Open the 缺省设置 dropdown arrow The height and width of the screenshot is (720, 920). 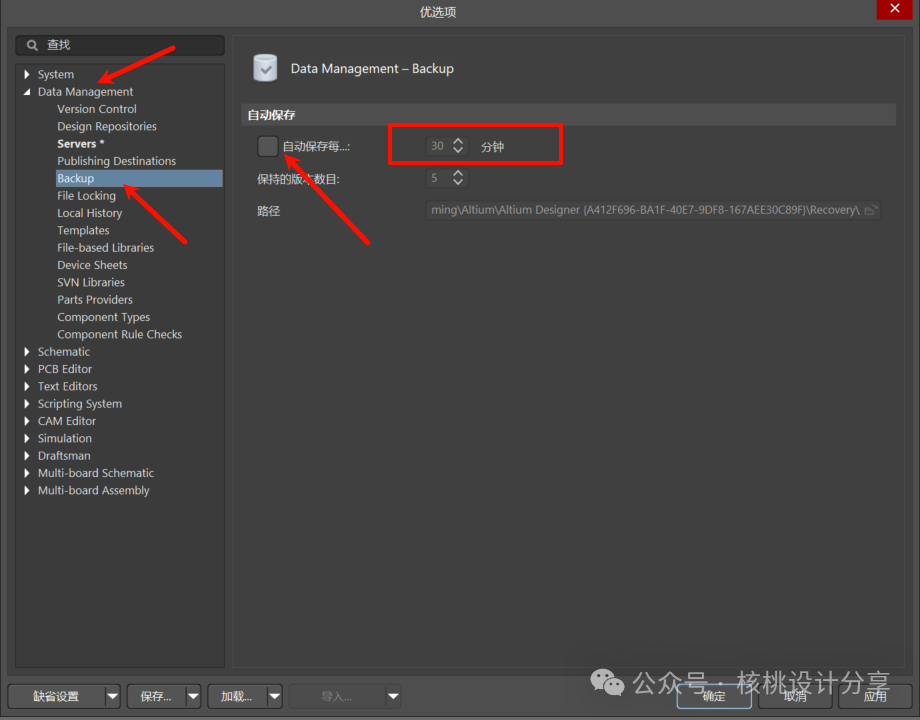pyautogui.click(x=112, y=696)
